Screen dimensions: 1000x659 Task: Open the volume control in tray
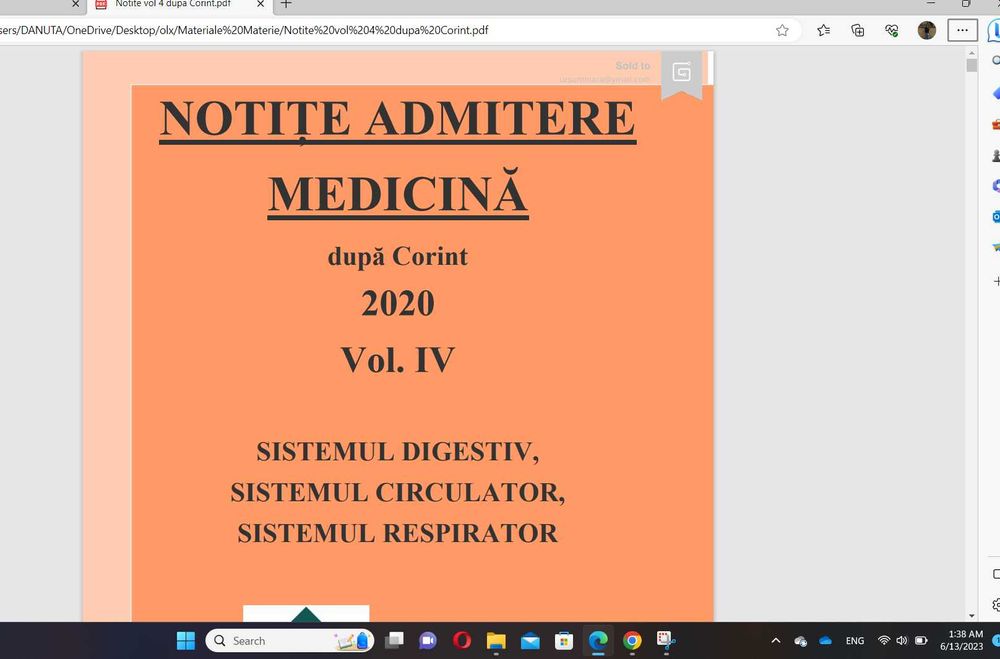(x=902, y=640)
